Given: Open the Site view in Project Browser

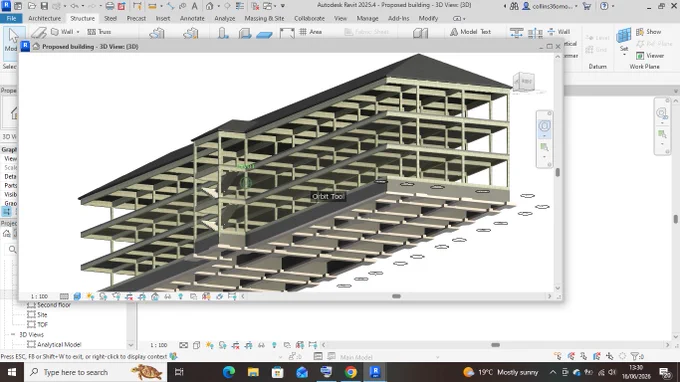Looking at the screenshot, I should point(42,315).
